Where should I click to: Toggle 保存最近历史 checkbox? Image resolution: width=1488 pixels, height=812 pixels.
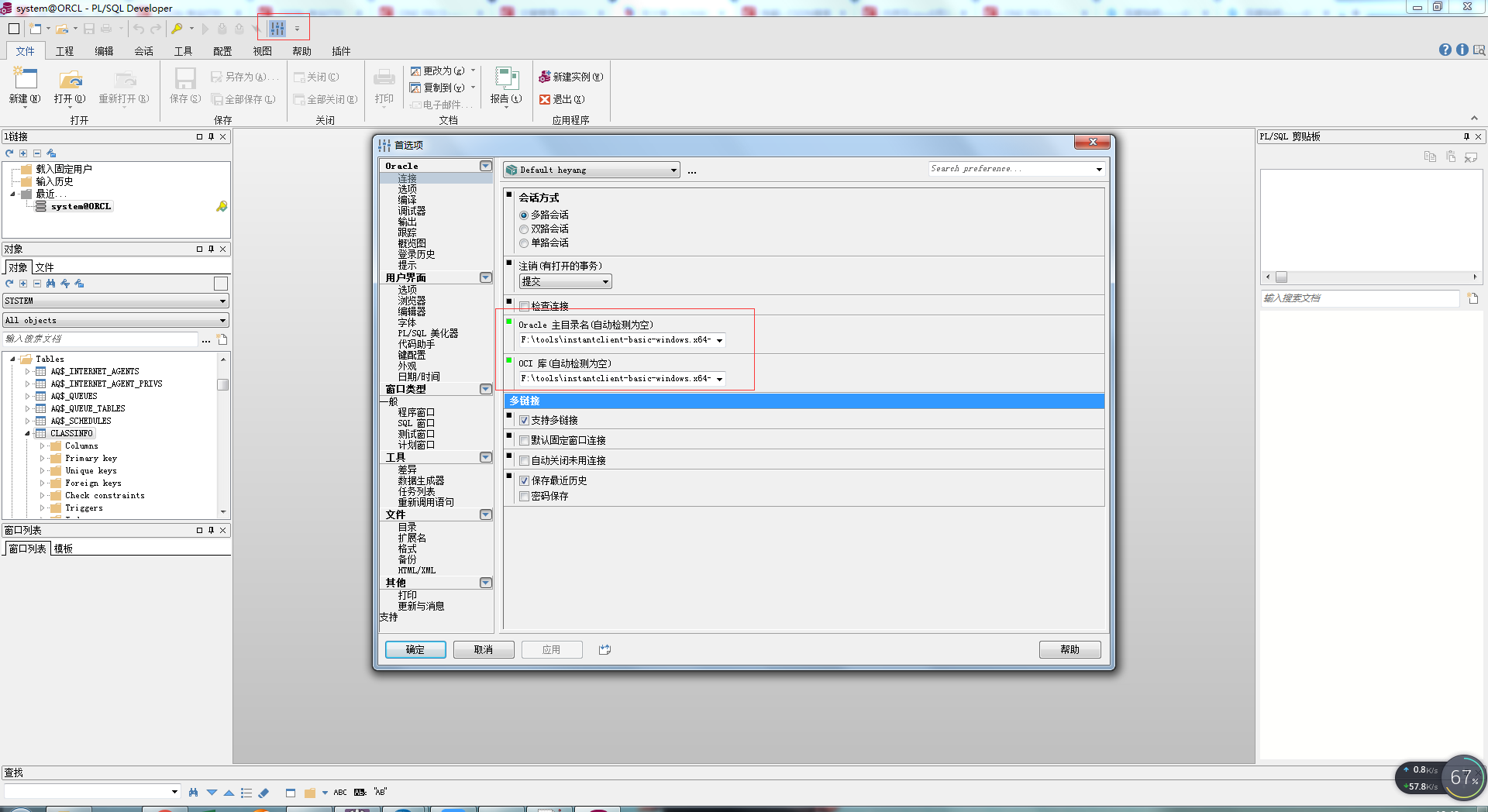point(524,480)
